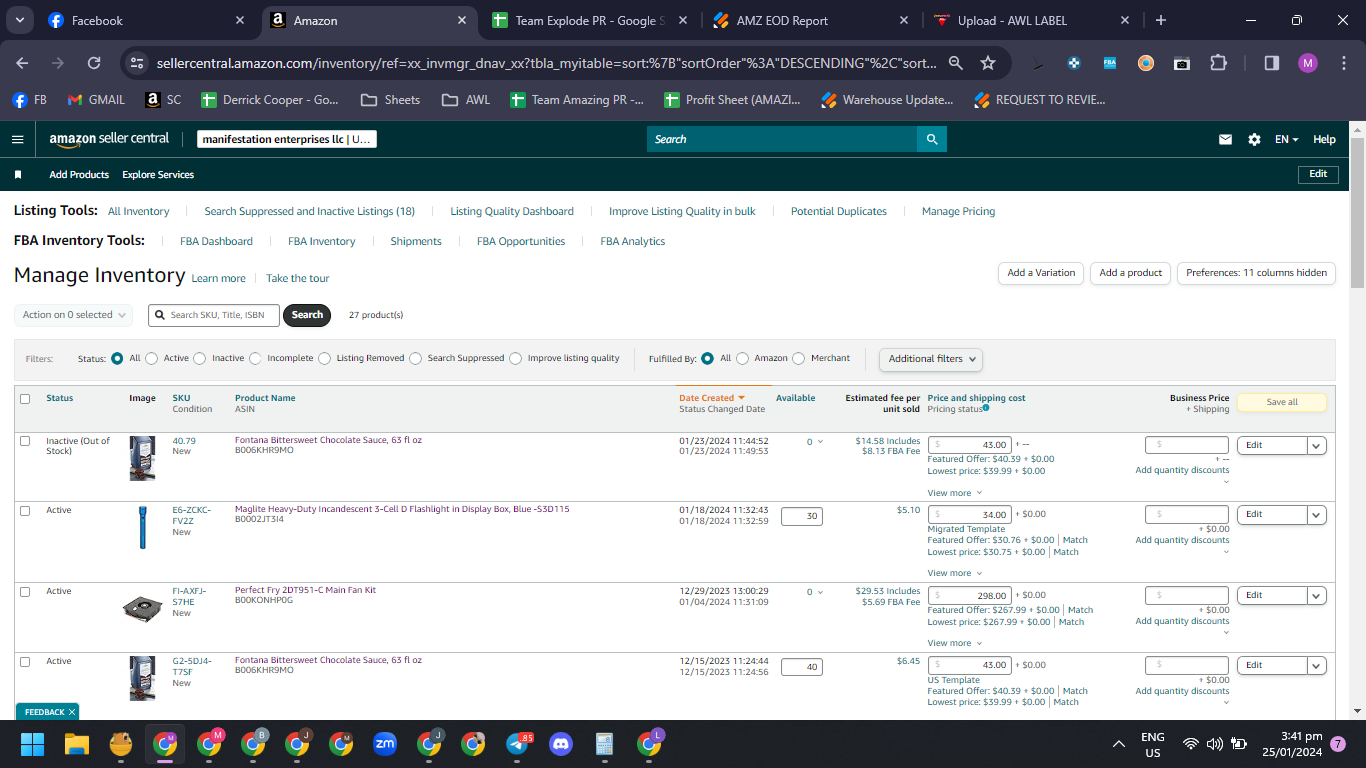This screenshot has width=1366, height=768.
Task: Switch to Upload - AWL LABEL tab
Action: pos(1032,20)
